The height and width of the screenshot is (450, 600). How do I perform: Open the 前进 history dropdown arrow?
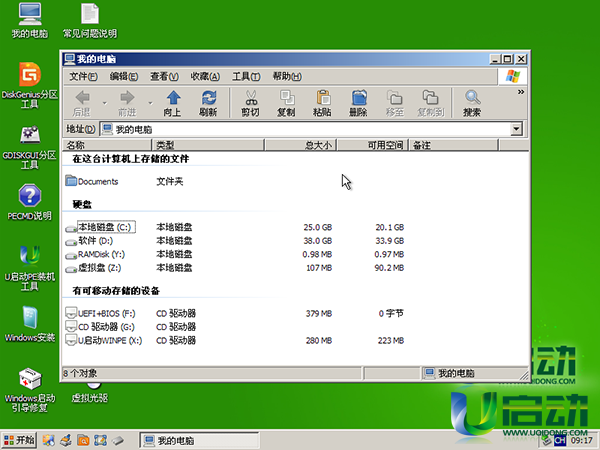pos(150,103)
